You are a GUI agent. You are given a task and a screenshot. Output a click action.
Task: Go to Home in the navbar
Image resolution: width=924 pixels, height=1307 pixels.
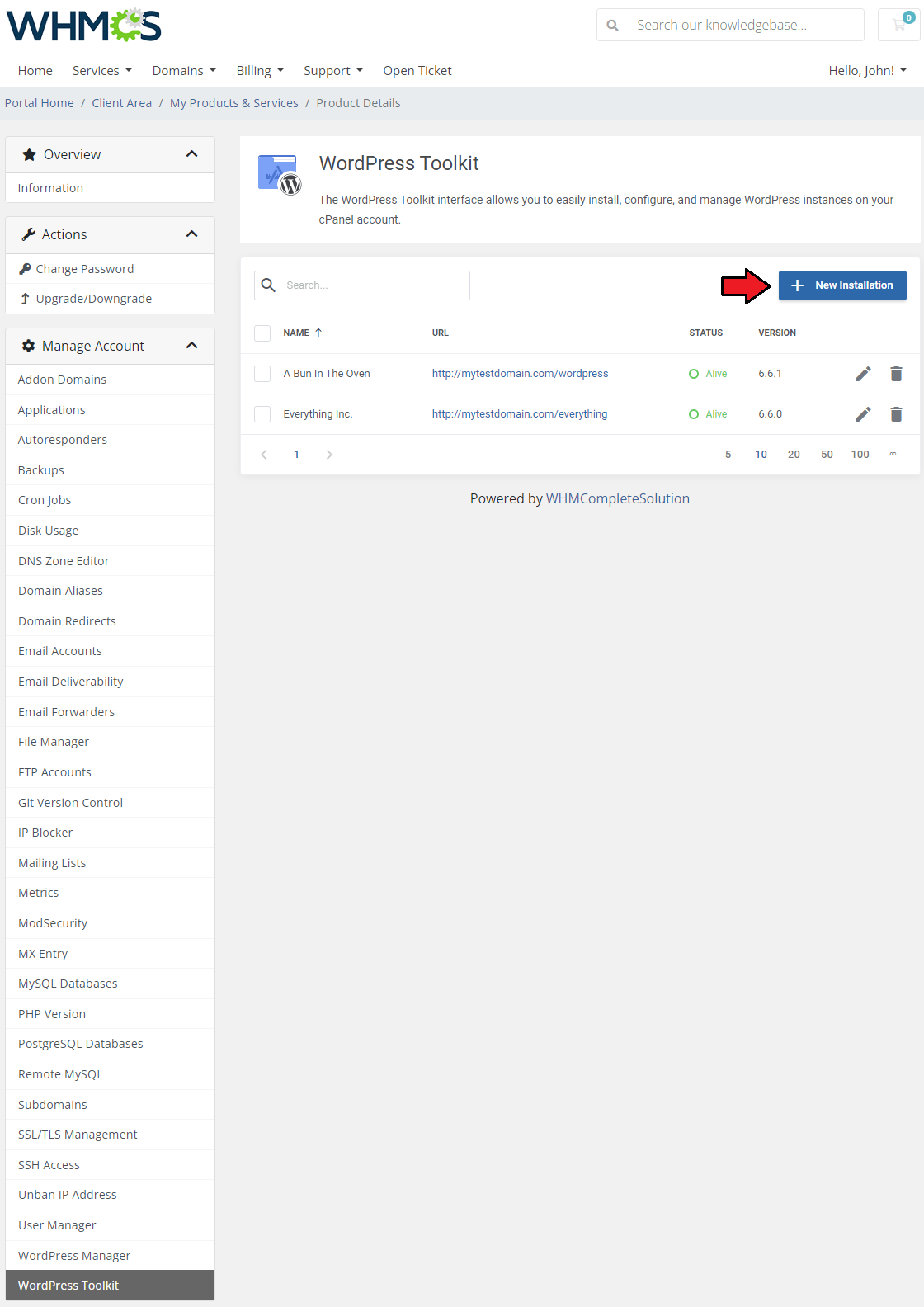coord(35,71)
